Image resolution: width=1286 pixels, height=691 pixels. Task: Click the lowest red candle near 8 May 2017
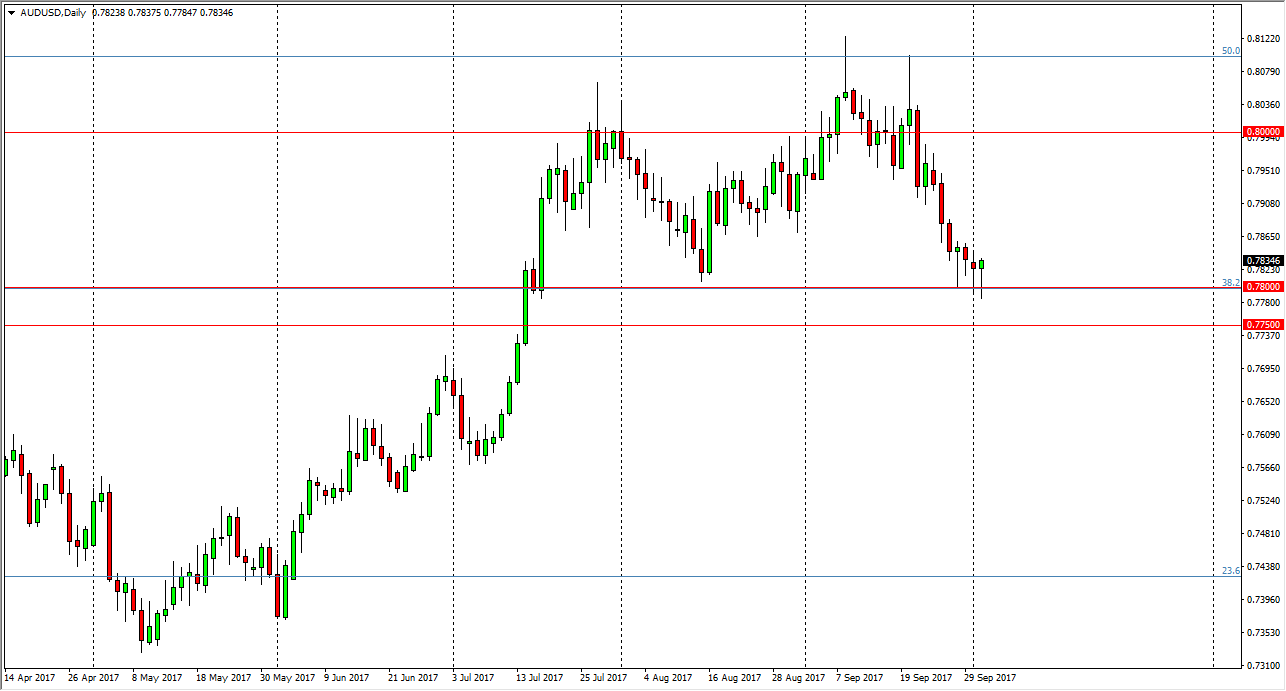(143, 625)
